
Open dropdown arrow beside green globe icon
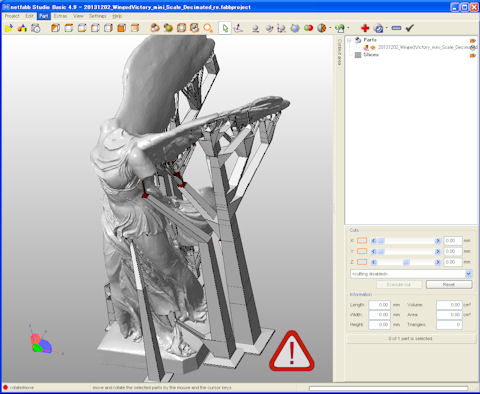(349, 28)
